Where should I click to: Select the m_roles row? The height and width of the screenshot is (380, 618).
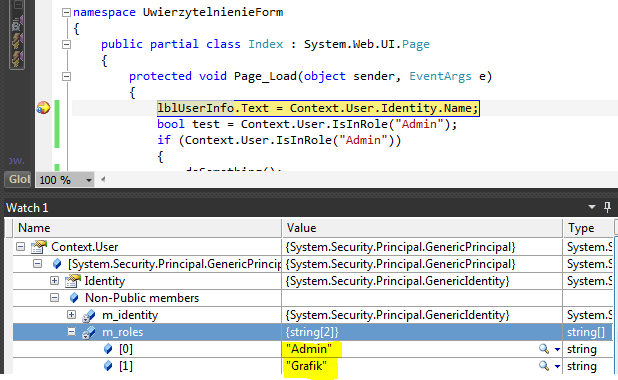point(313,332)
